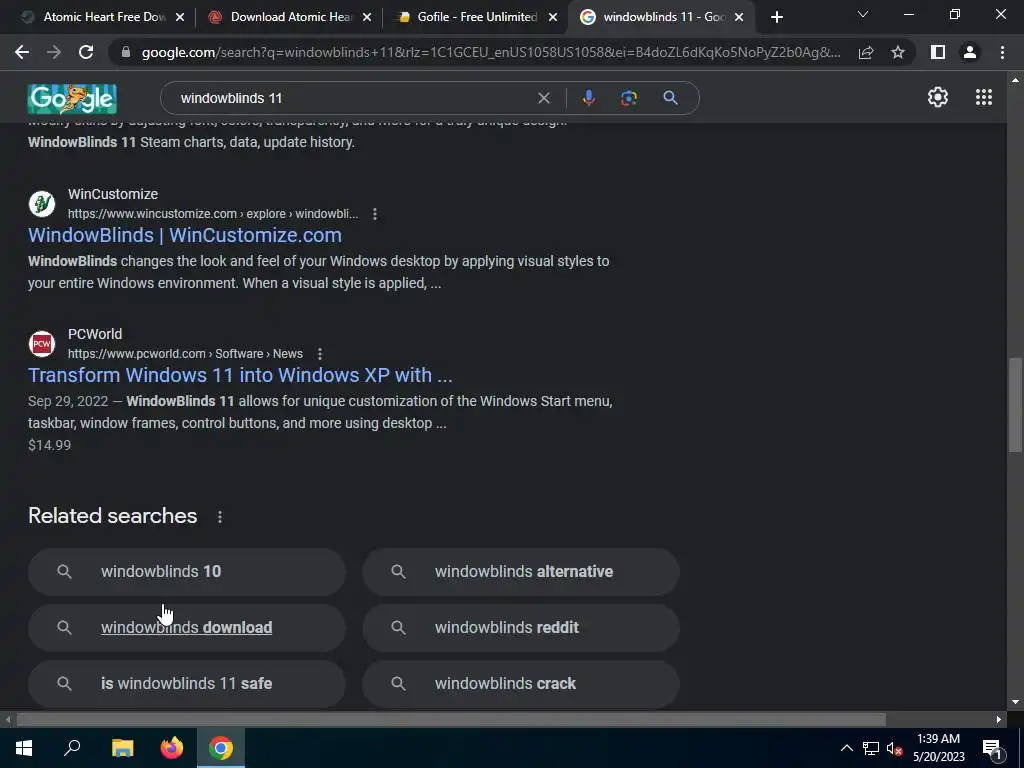Close the Atomic Heart Free Download tab
Image resolution: width=1024 pixels, height=768 pixels.
tap(180, 18)
